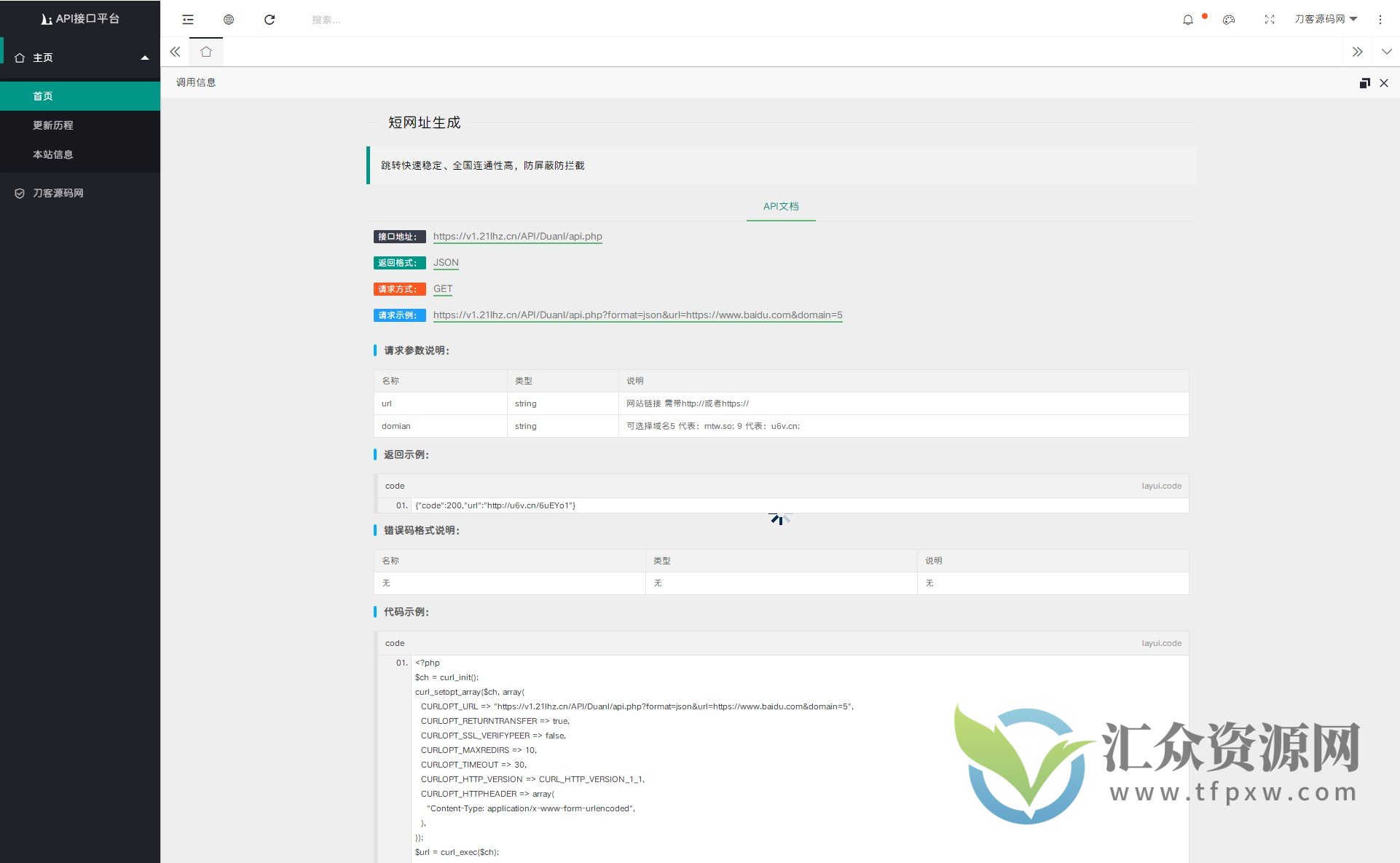Click the three-dot more options icon
The width and height of the screenshot is (1400, 863).
point(1380,20)
